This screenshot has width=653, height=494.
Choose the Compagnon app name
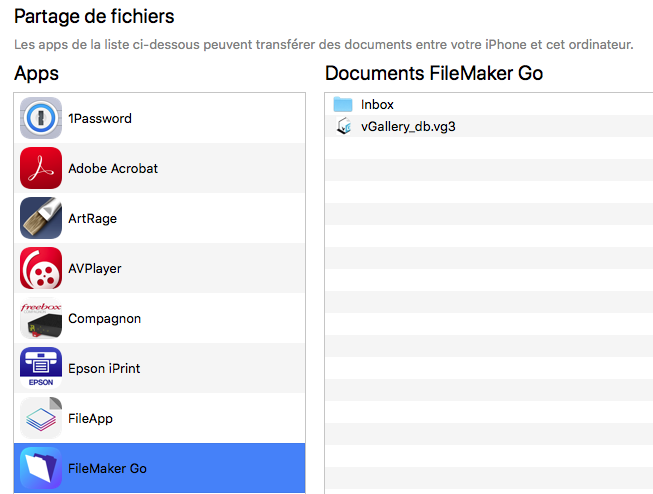click(105, 318)
